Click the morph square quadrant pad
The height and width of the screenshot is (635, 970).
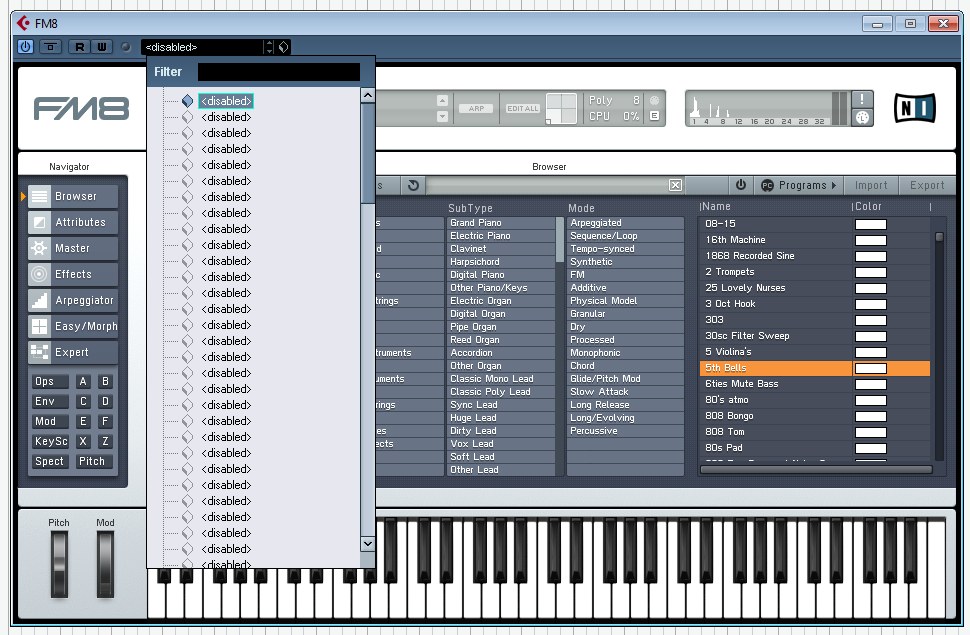pos(562,108)
